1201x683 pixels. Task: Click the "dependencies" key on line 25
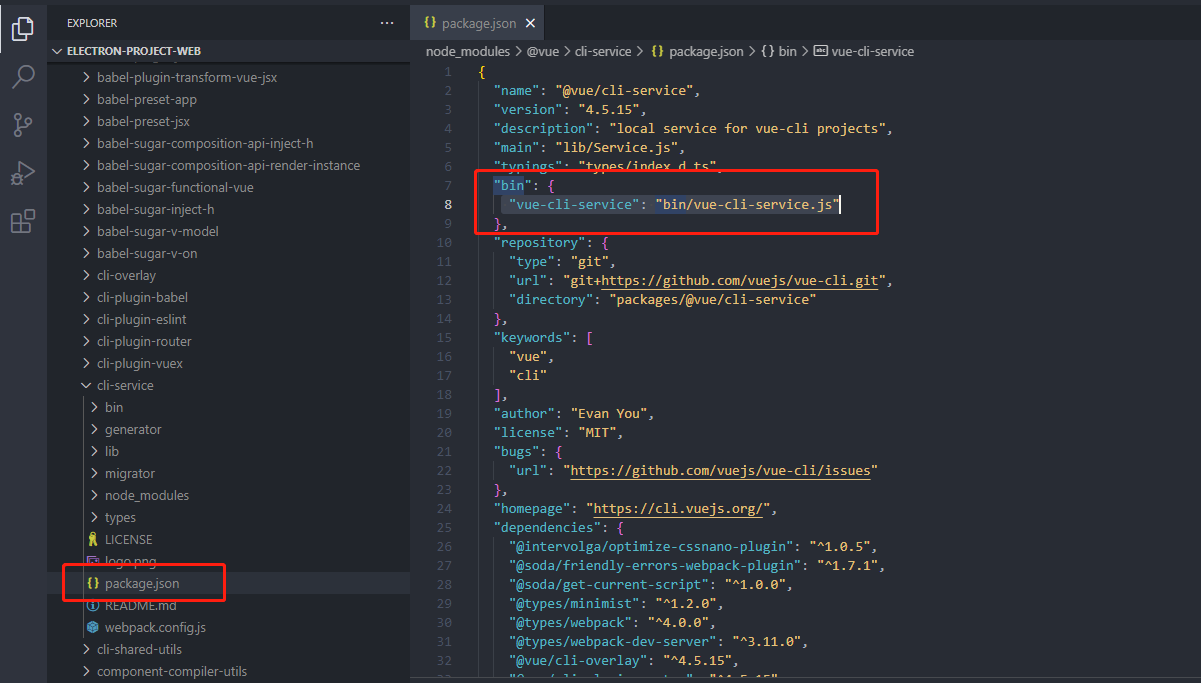(x=548, y=527)
